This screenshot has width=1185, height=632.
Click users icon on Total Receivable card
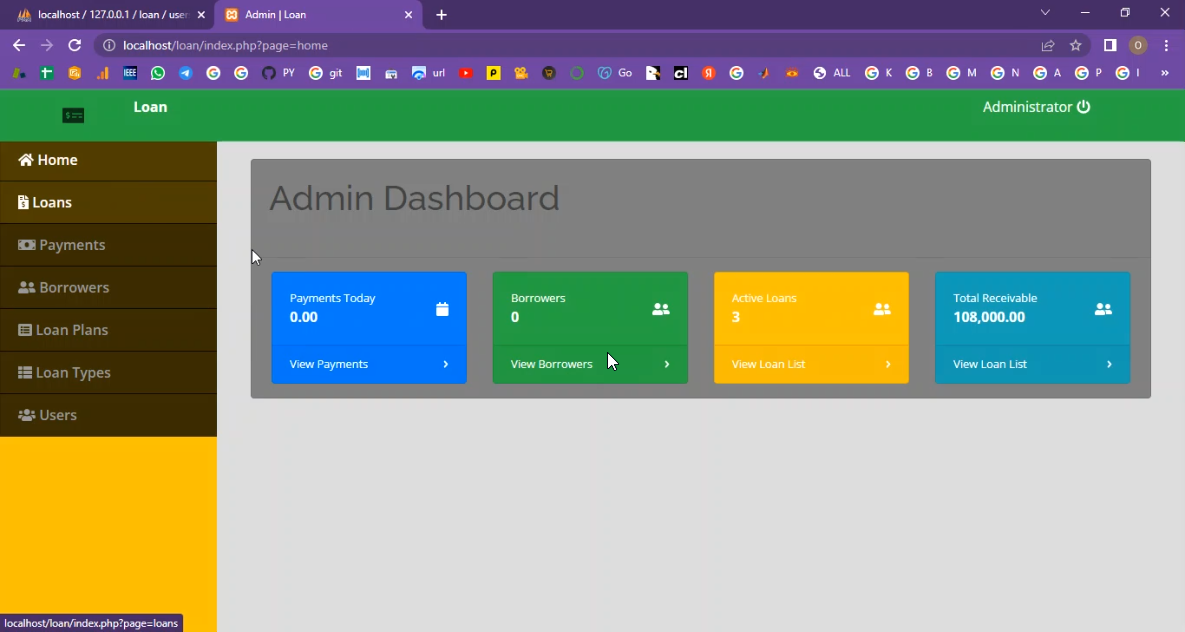tap(1102, 309)
